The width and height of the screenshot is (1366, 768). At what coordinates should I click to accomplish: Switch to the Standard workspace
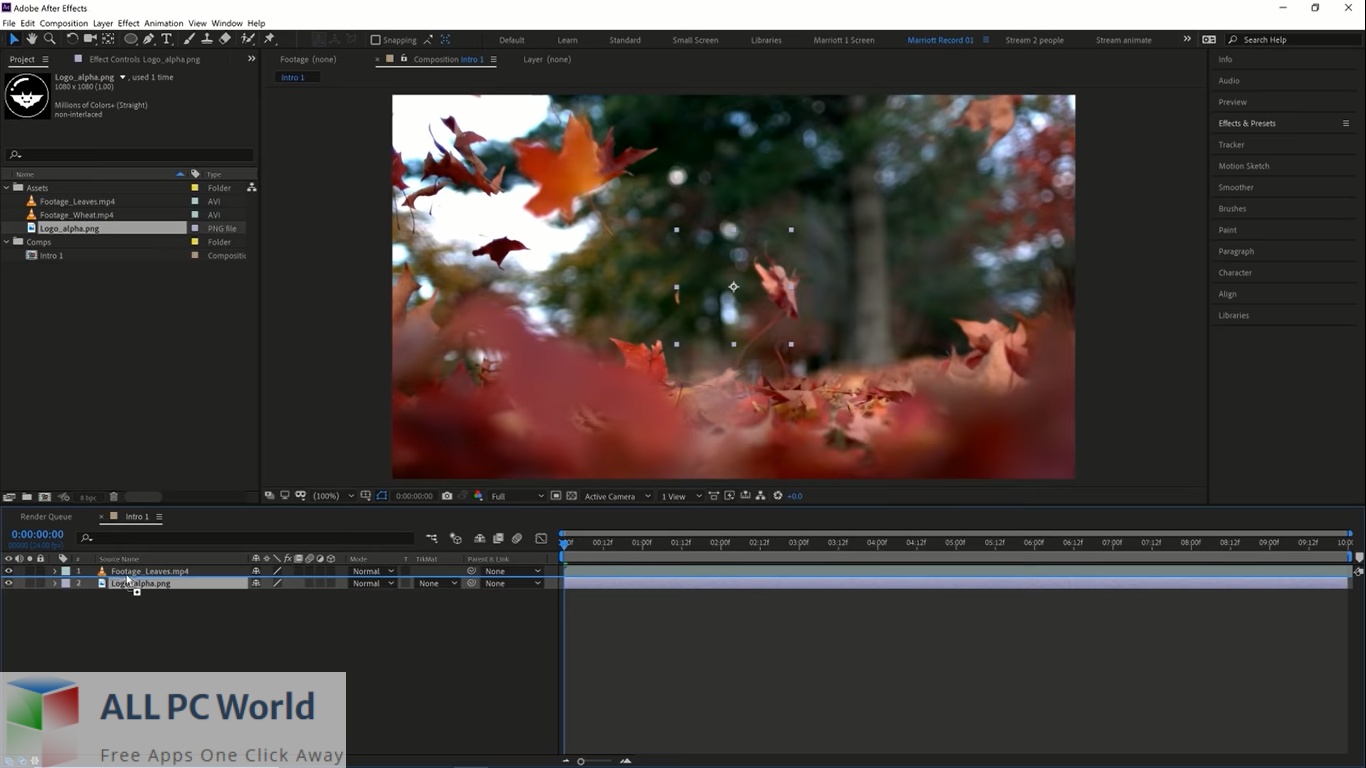click(x=625, y=40)
